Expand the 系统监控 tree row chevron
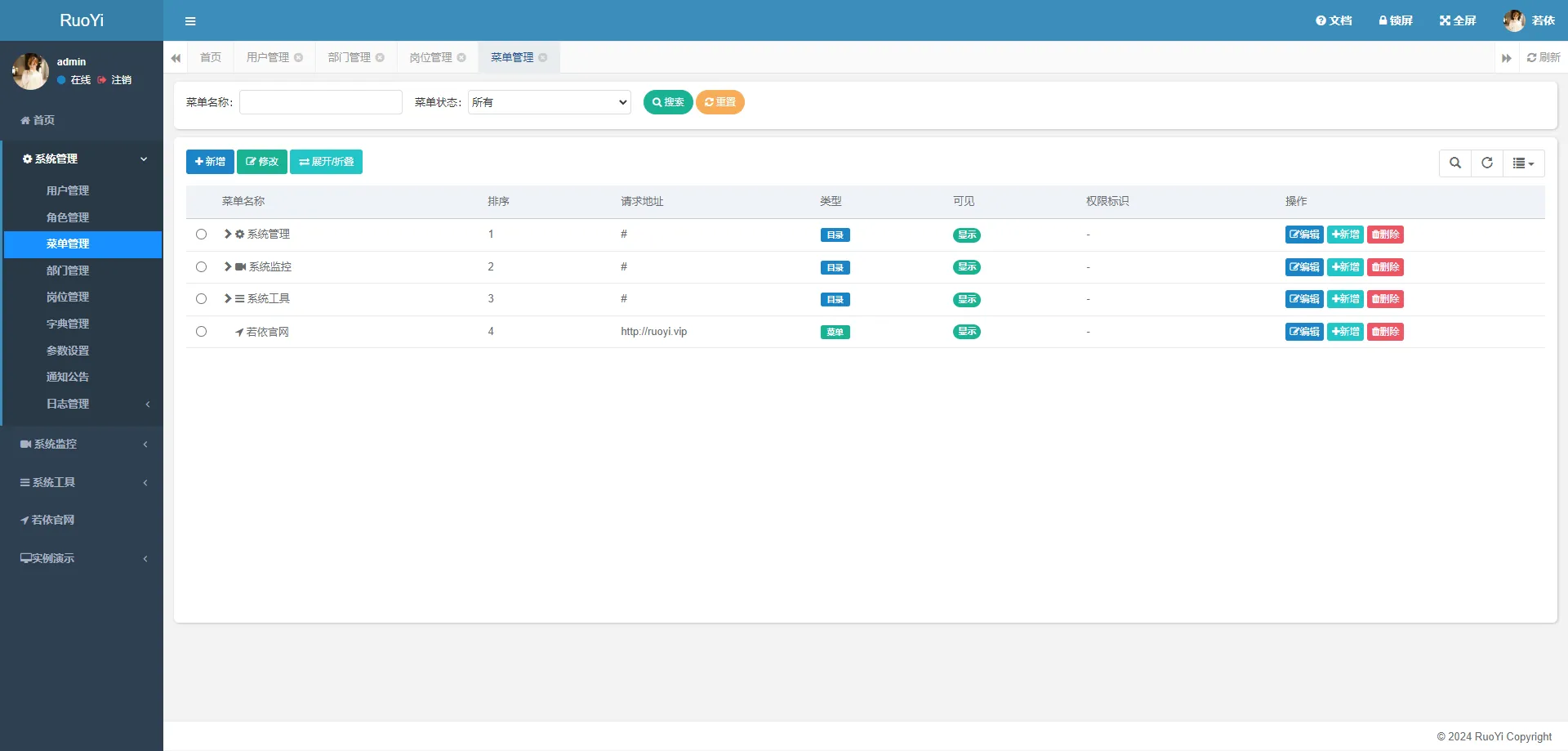Image resolution: width=1568 pixels, height=751 pixels. click(228, 267)
